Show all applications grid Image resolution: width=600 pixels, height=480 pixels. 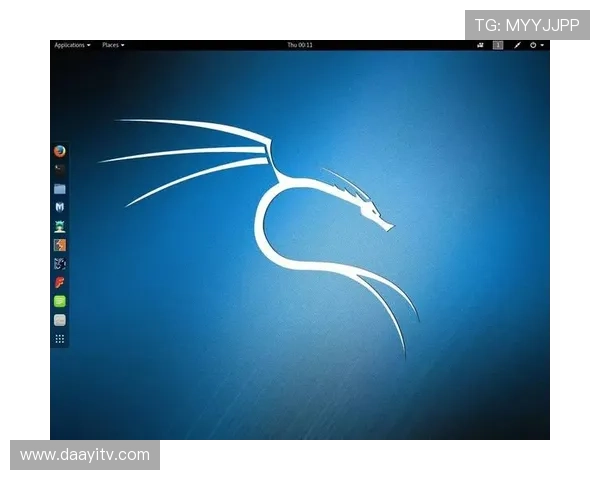(x=60, y=339)
